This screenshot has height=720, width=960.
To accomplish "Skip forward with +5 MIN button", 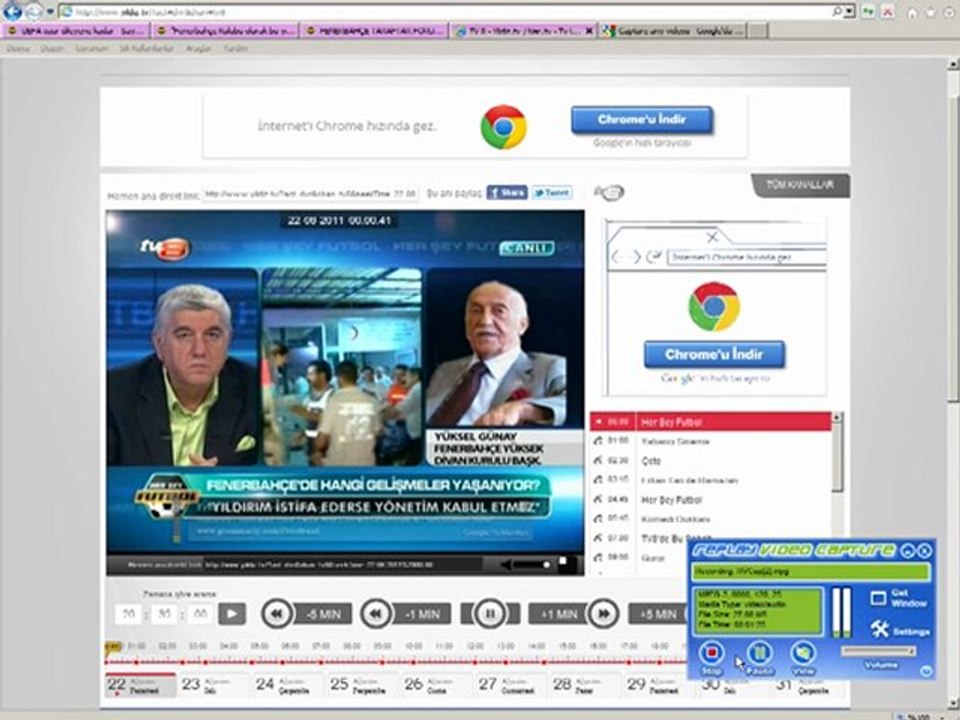I will coord(659,614).
